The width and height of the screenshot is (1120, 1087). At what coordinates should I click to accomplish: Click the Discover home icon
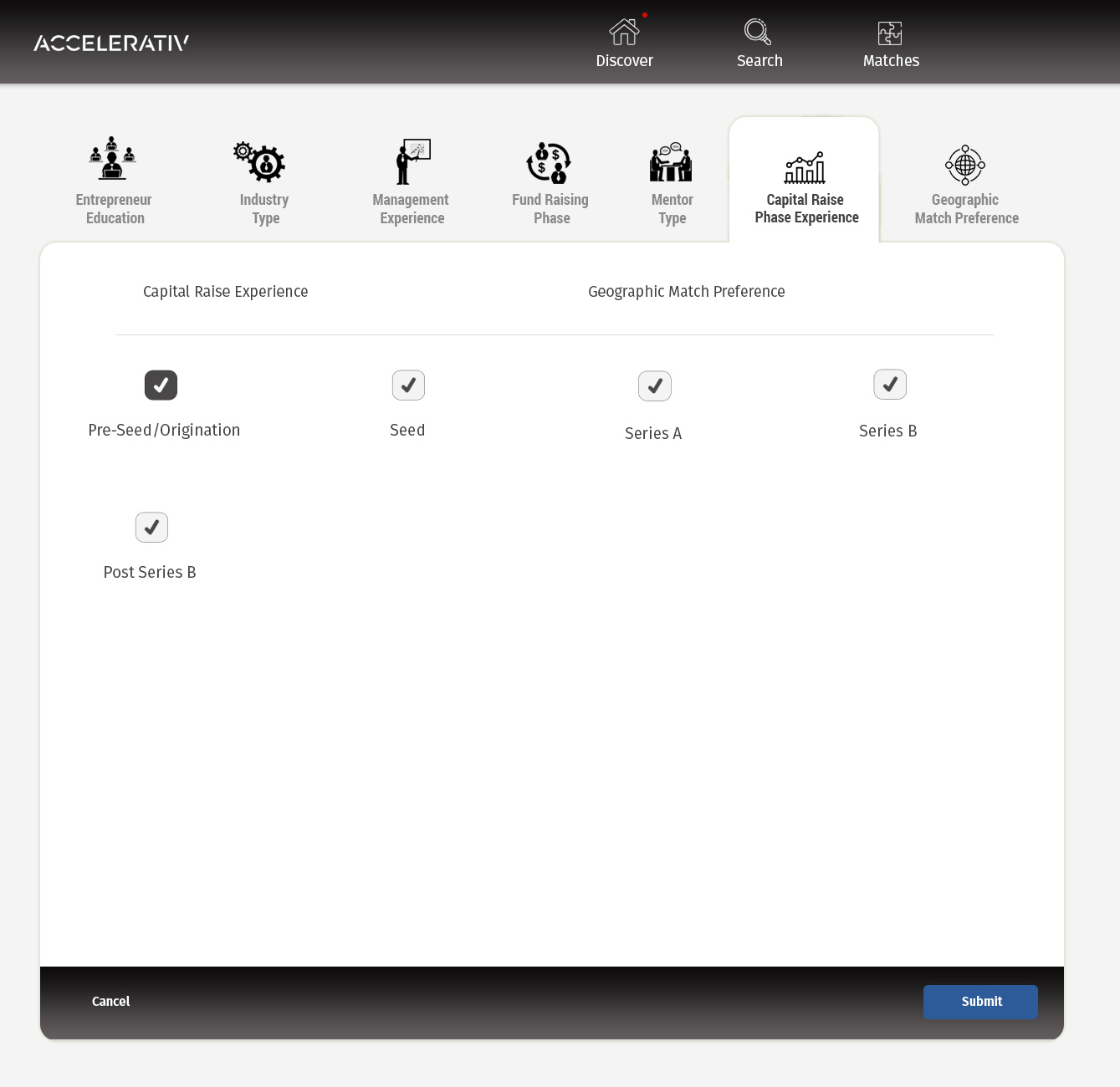(624, 33)
